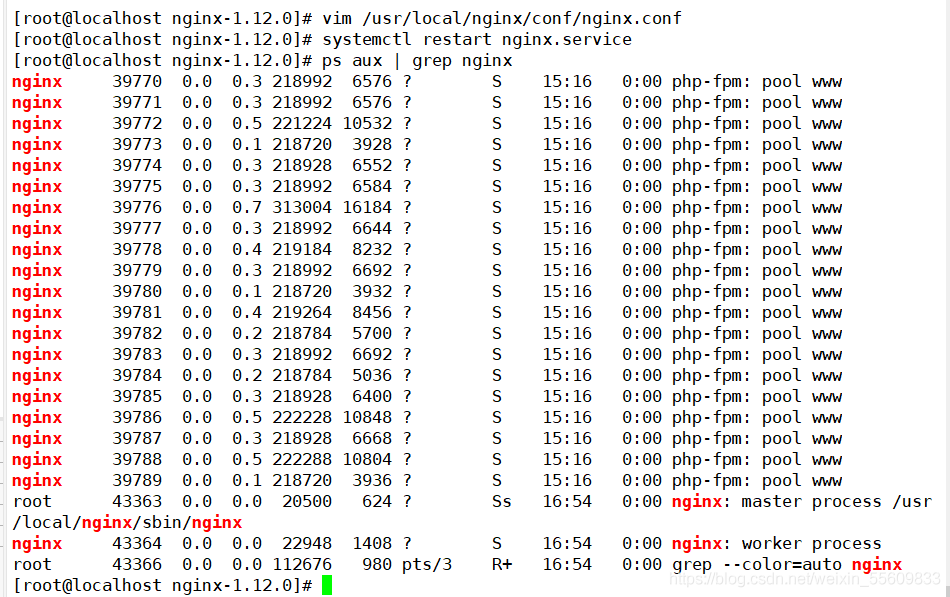Viewport: 950px width, 597px height.
Task: Click the /local/nginx/sbin/nginx path line
Action: coord(127,523)
